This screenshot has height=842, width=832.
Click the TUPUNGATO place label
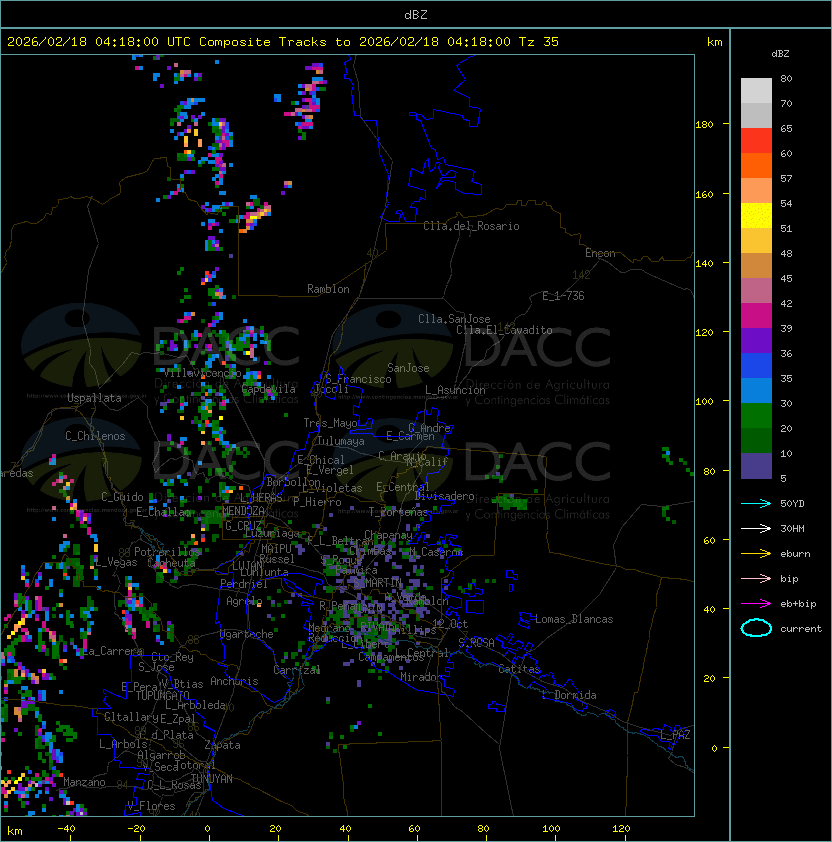162,696
